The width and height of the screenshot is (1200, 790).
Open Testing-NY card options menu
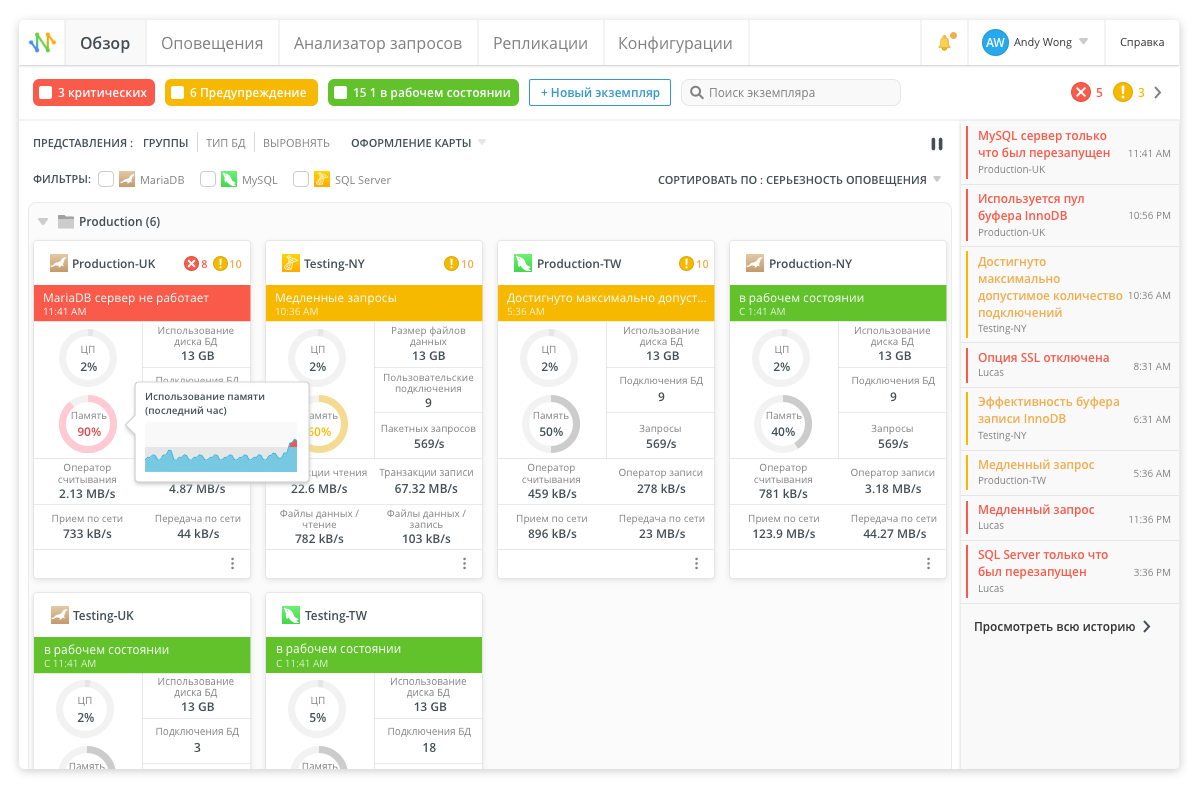(464, 564)
